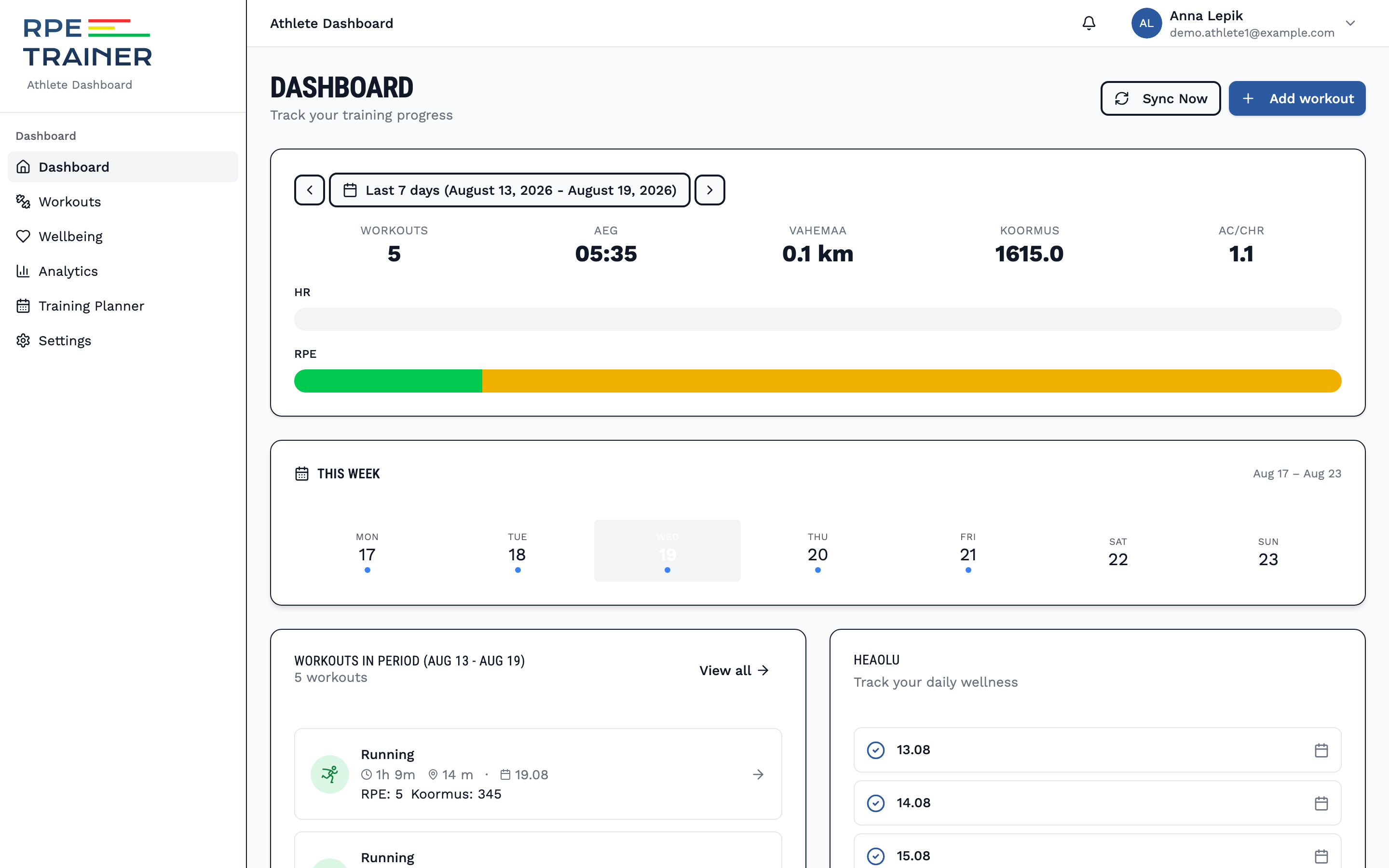Select the highlighted Wednesday 19 cell
1389x868 pixels.
(667, 551)
